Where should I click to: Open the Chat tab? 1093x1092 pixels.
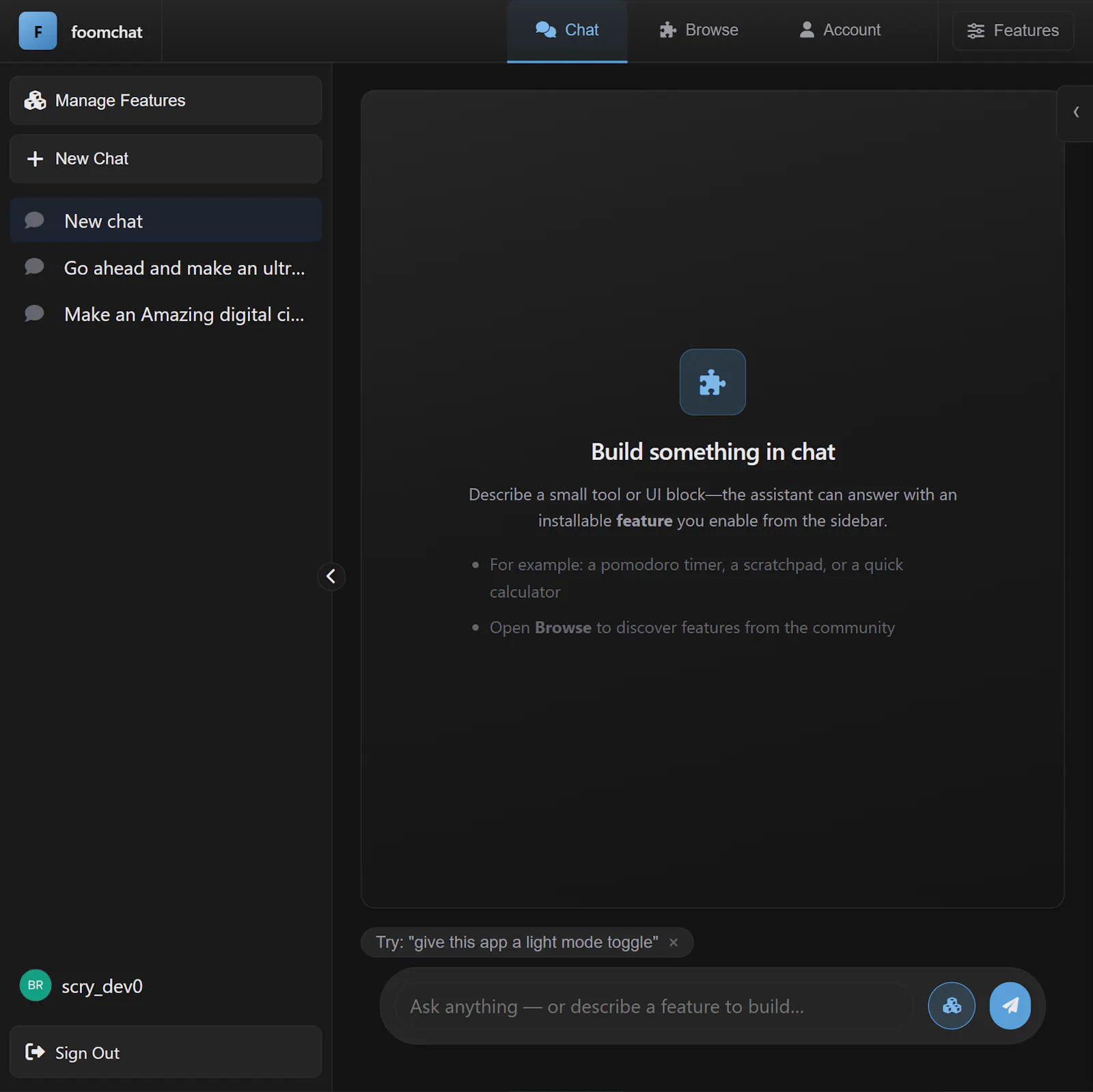tap(567, 31)
